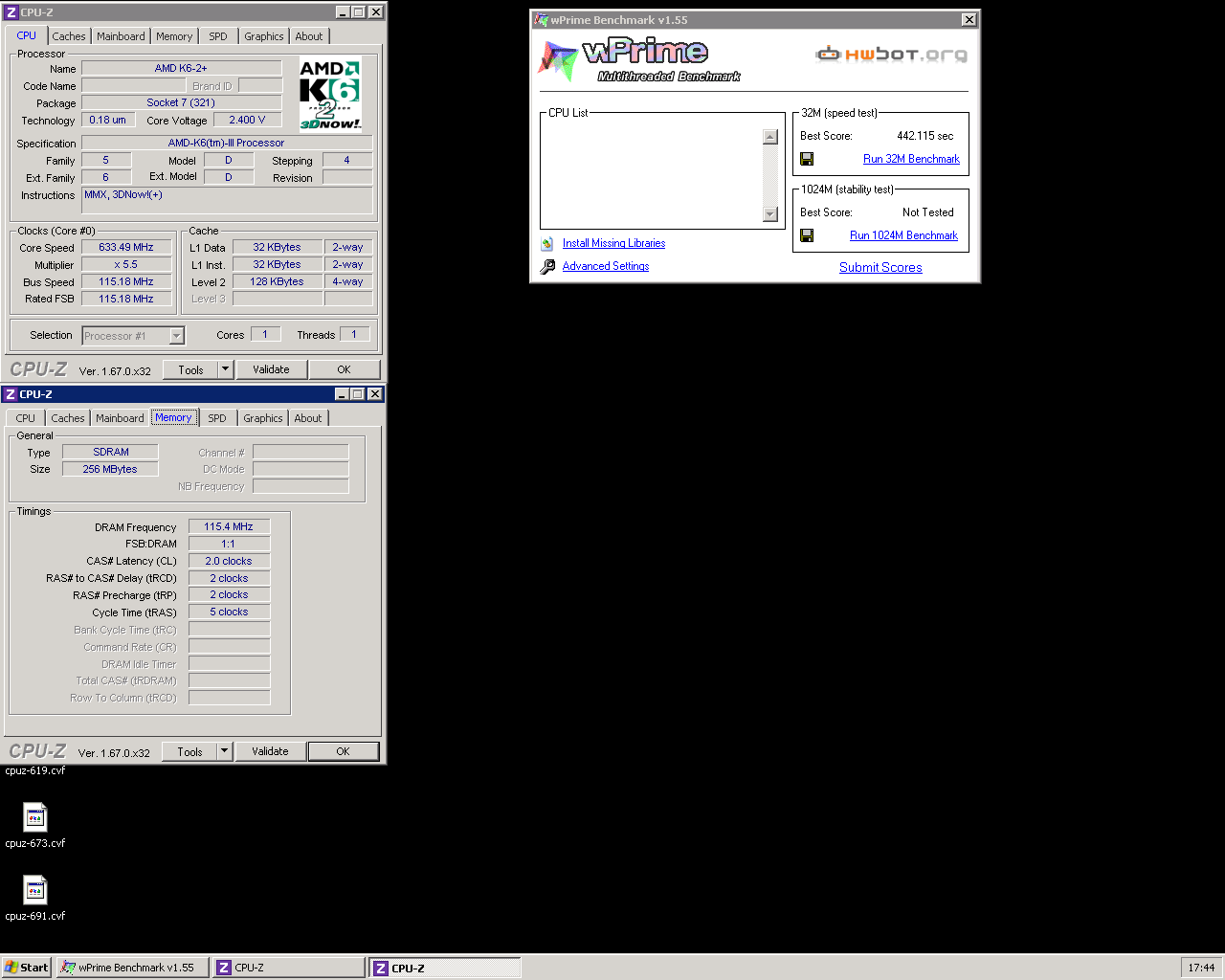Click the multiplier value x 5.5
The width and height of the screenshot is (1225, 980).
pyautogui.click(x=126, y=264)
